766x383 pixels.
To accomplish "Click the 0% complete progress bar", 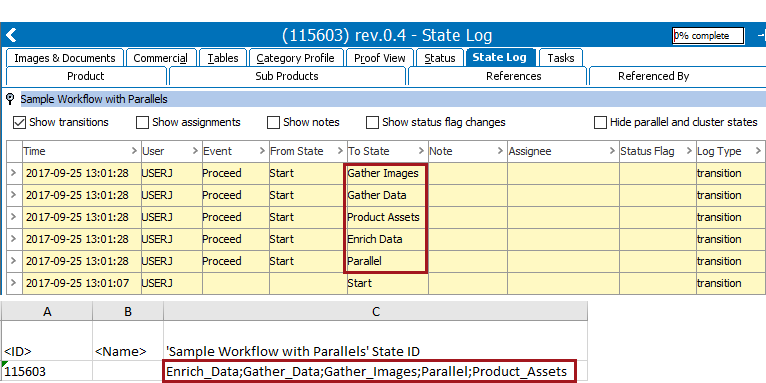I will pyautogui.click(x=708, y=36).
